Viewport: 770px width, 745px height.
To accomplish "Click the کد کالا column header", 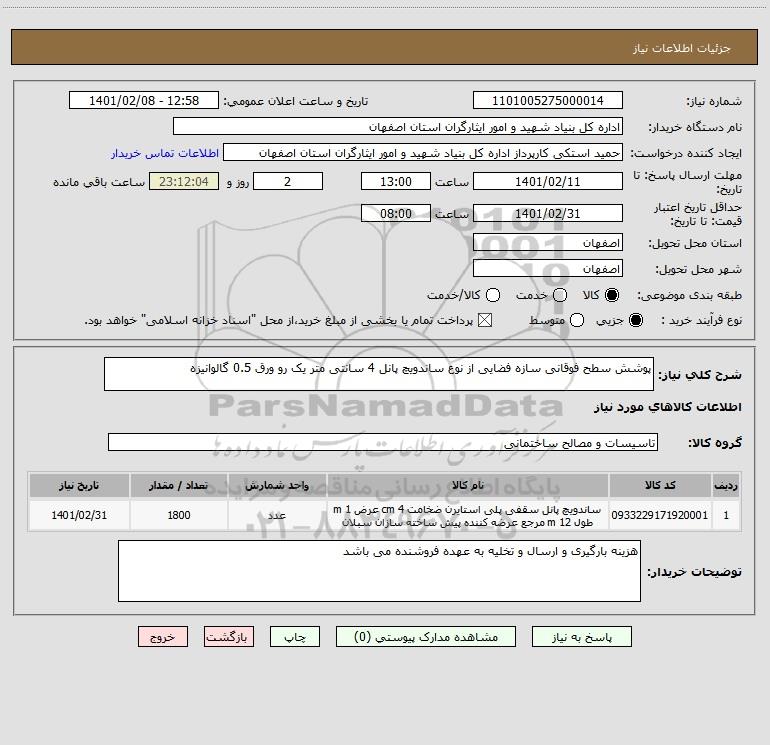I will (x=660, y=485).
